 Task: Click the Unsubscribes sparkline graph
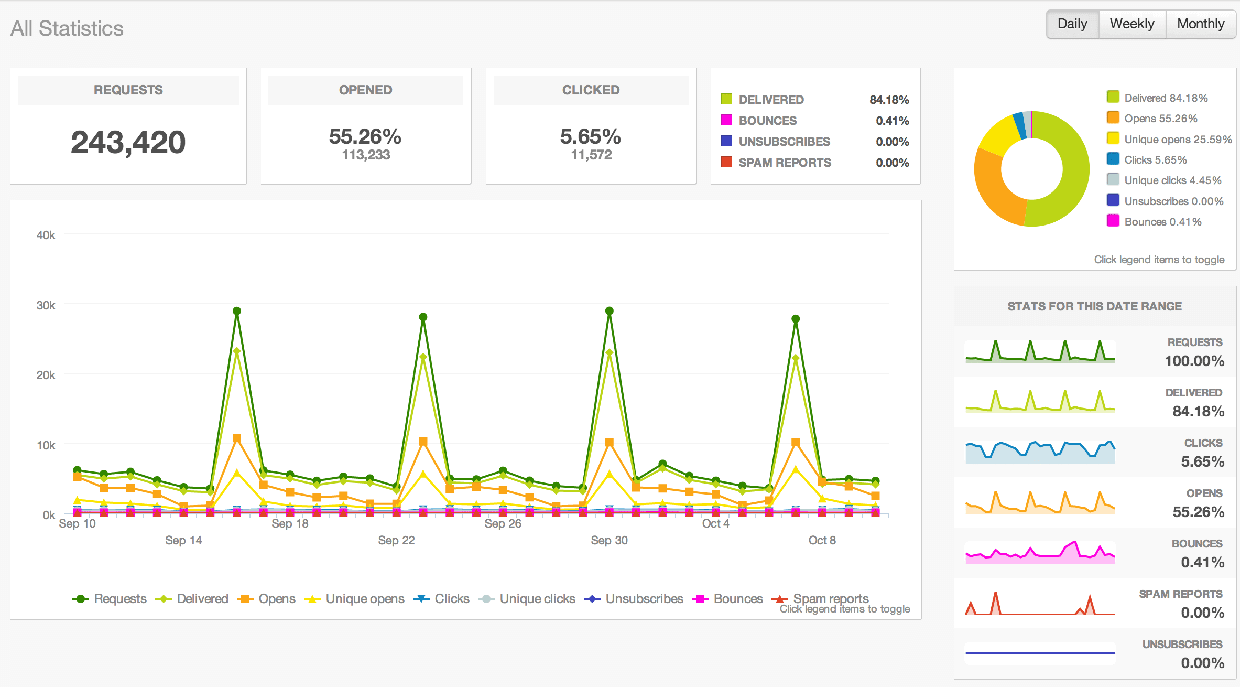[x=1040, y=653]
